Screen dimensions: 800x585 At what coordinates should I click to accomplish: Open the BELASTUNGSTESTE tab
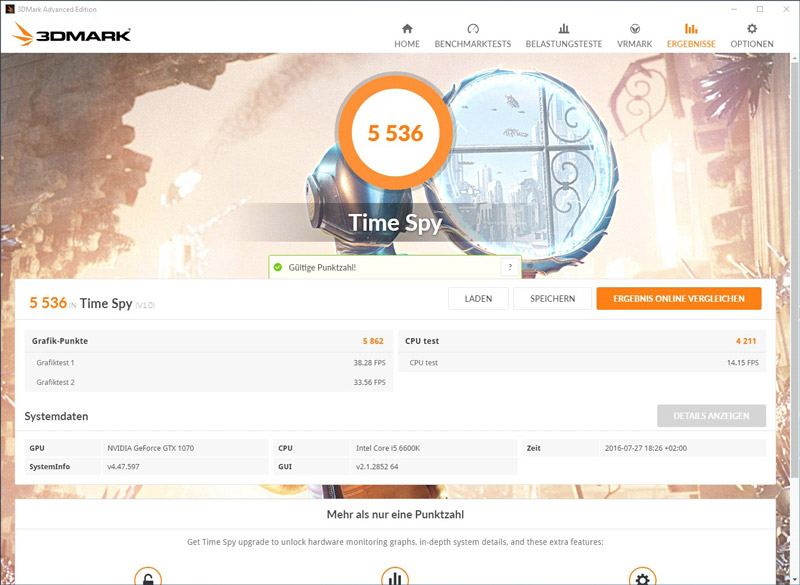[564, 44]
